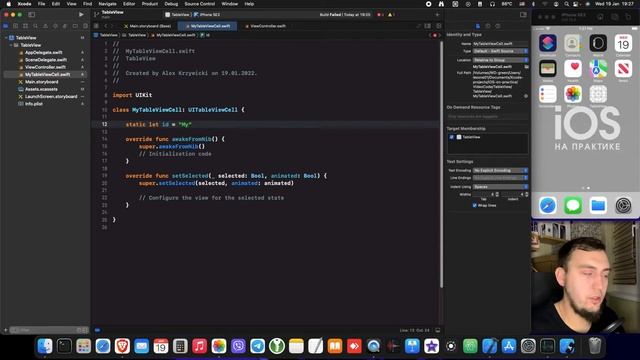This screenshot has height=360, width=640.
Task: Open the Source Control navigator icon
Action: 16,26
